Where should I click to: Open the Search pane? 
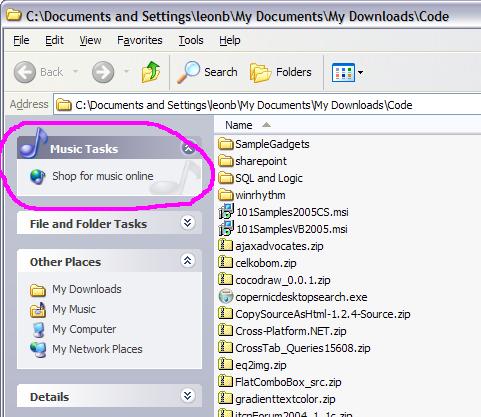click(207, 72)
